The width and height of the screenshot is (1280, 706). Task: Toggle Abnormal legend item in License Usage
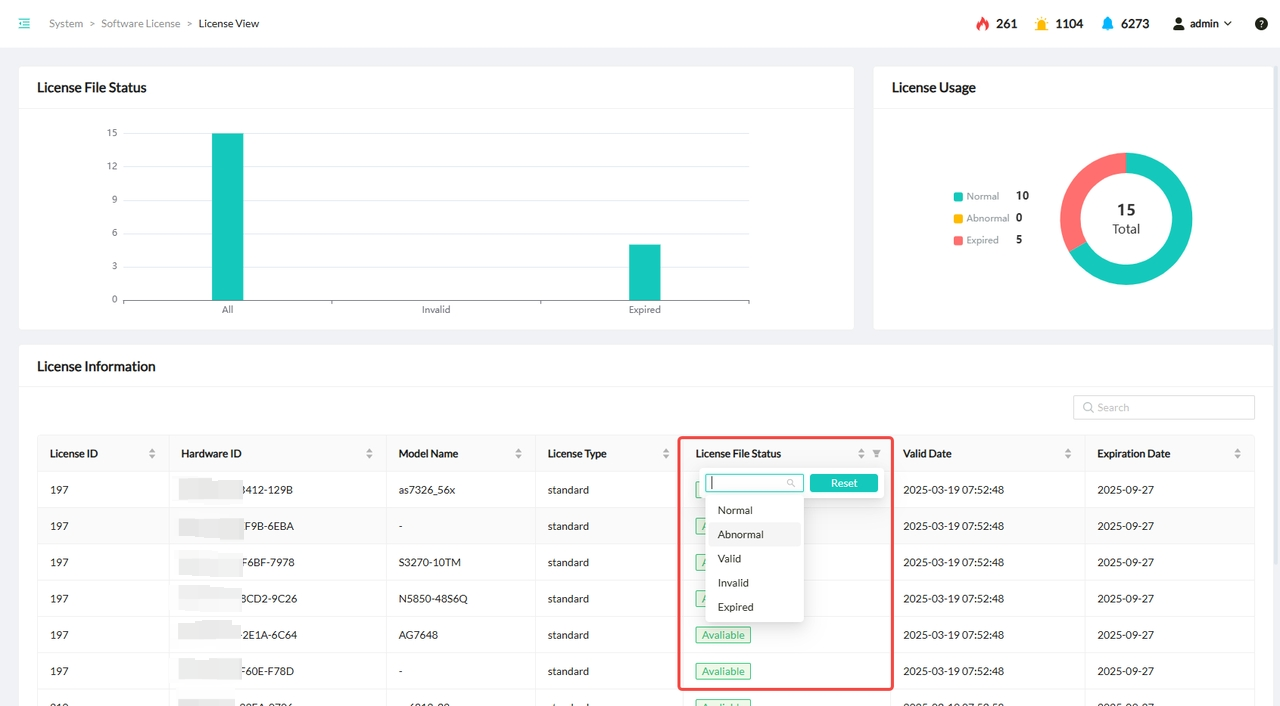[980, 218]
